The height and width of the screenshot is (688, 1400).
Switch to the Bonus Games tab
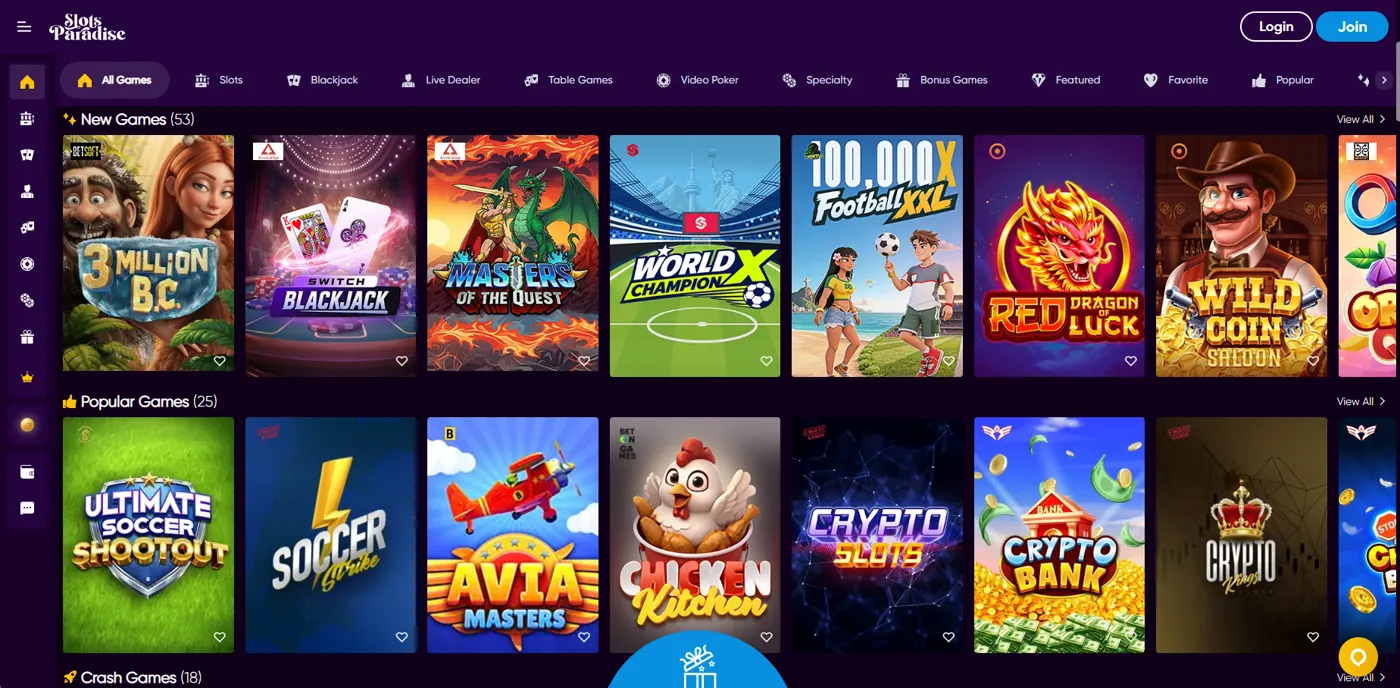(x=941, y=80)
